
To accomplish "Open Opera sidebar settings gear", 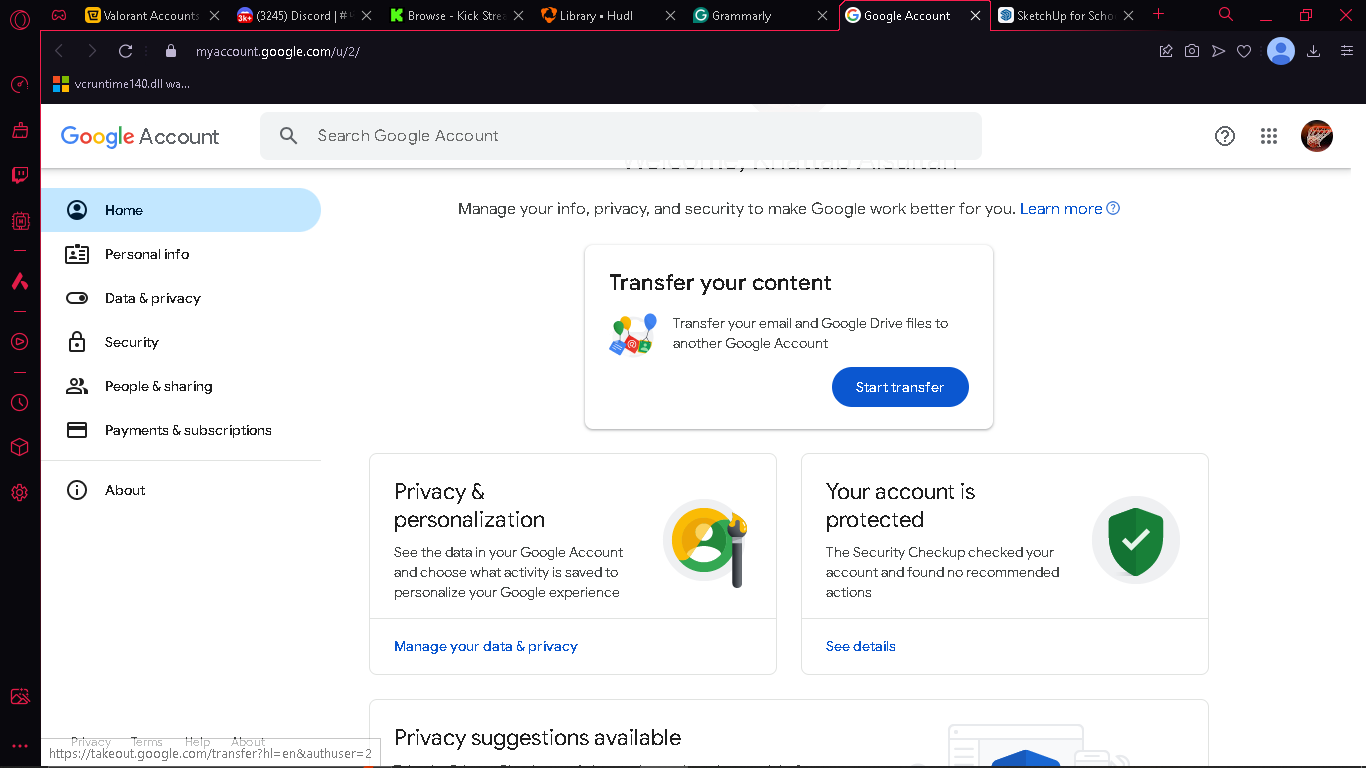I will pos(19,493).
